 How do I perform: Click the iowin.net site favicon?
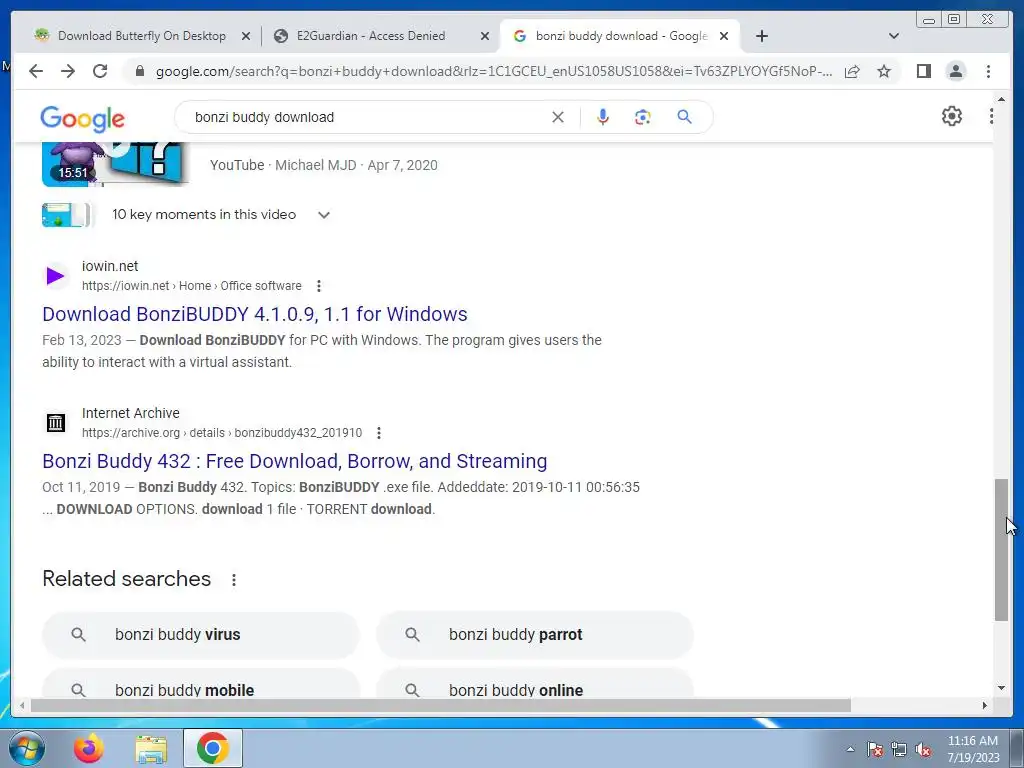click(56, 276)
